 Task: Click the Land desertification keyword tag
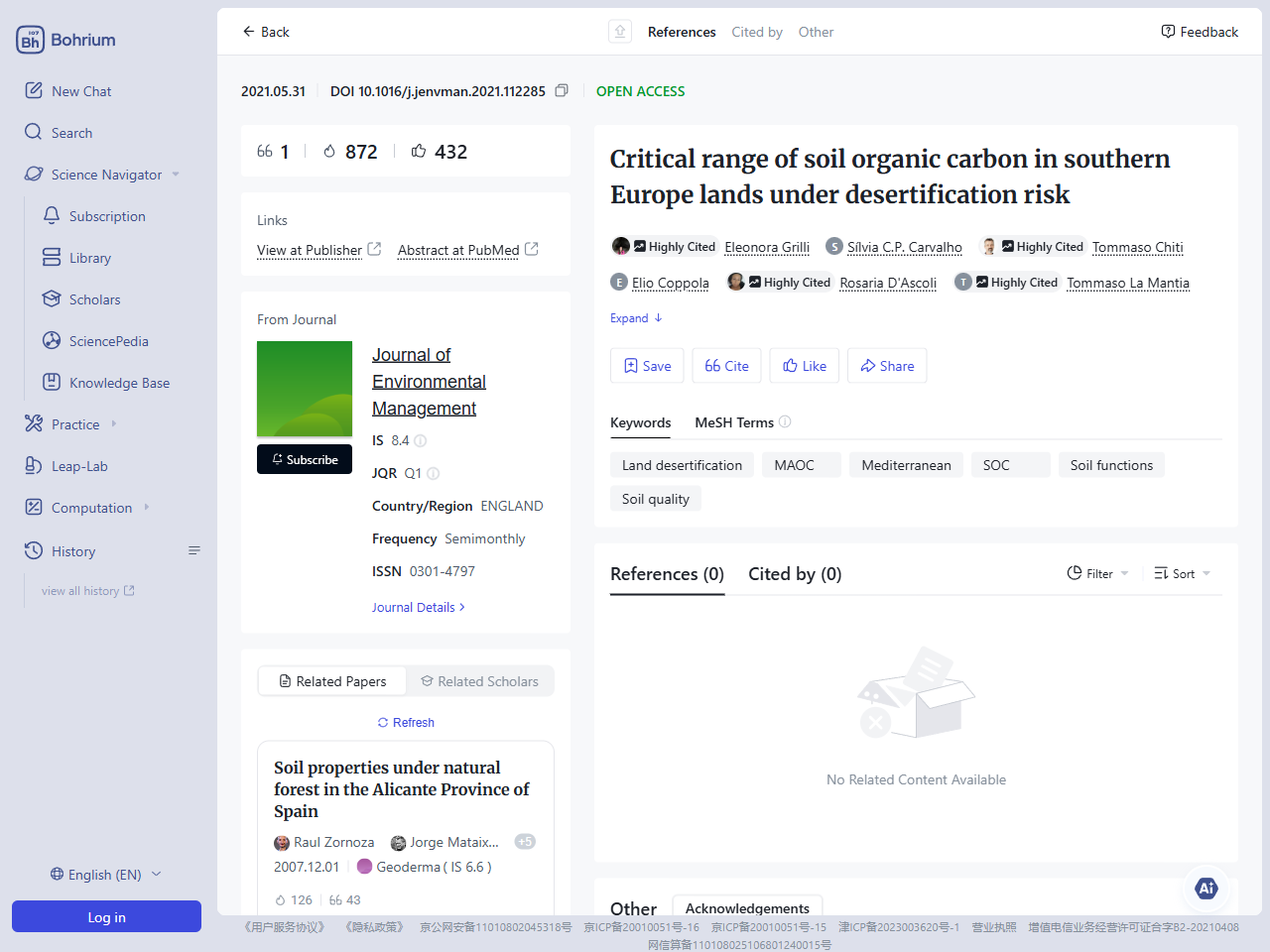(x=682, y=465)
